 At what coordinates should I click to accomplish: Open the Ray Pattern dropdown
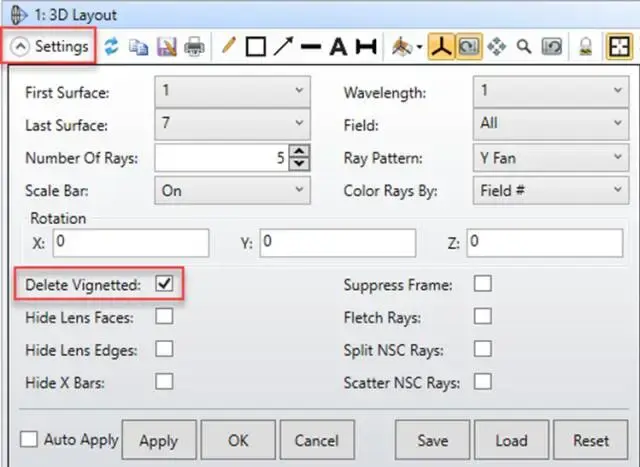tap(551, 158)
